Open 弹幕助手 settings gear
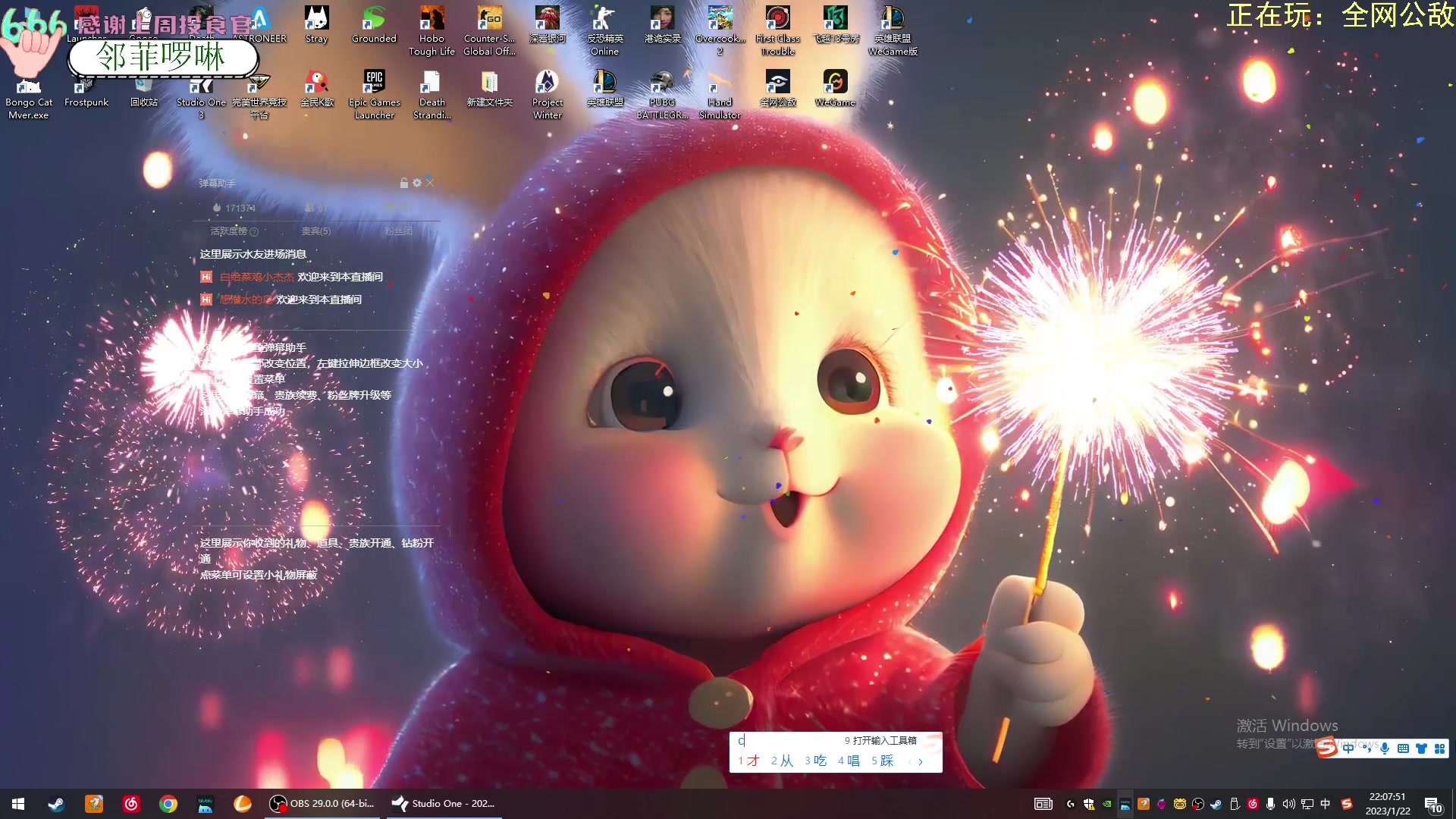 416,183
